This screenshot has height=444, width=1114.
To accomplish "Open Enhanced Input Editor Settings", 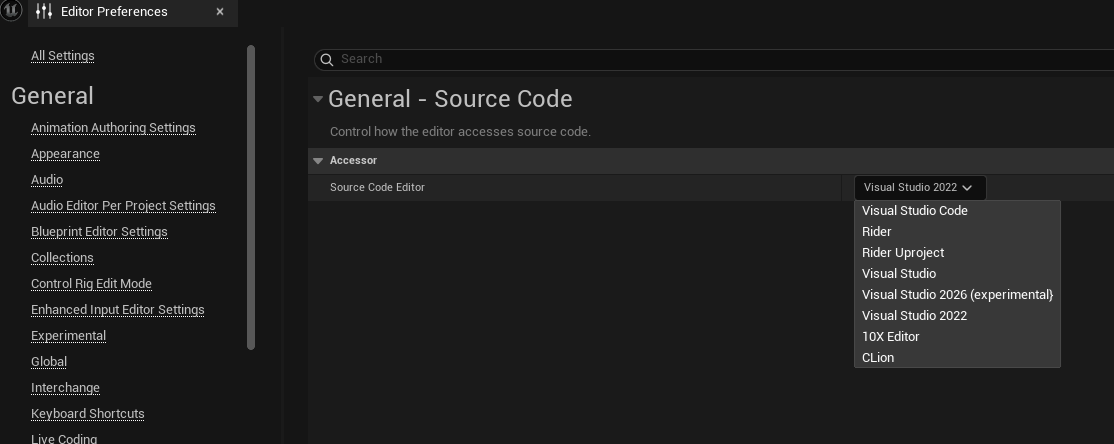I will (118, 310).
